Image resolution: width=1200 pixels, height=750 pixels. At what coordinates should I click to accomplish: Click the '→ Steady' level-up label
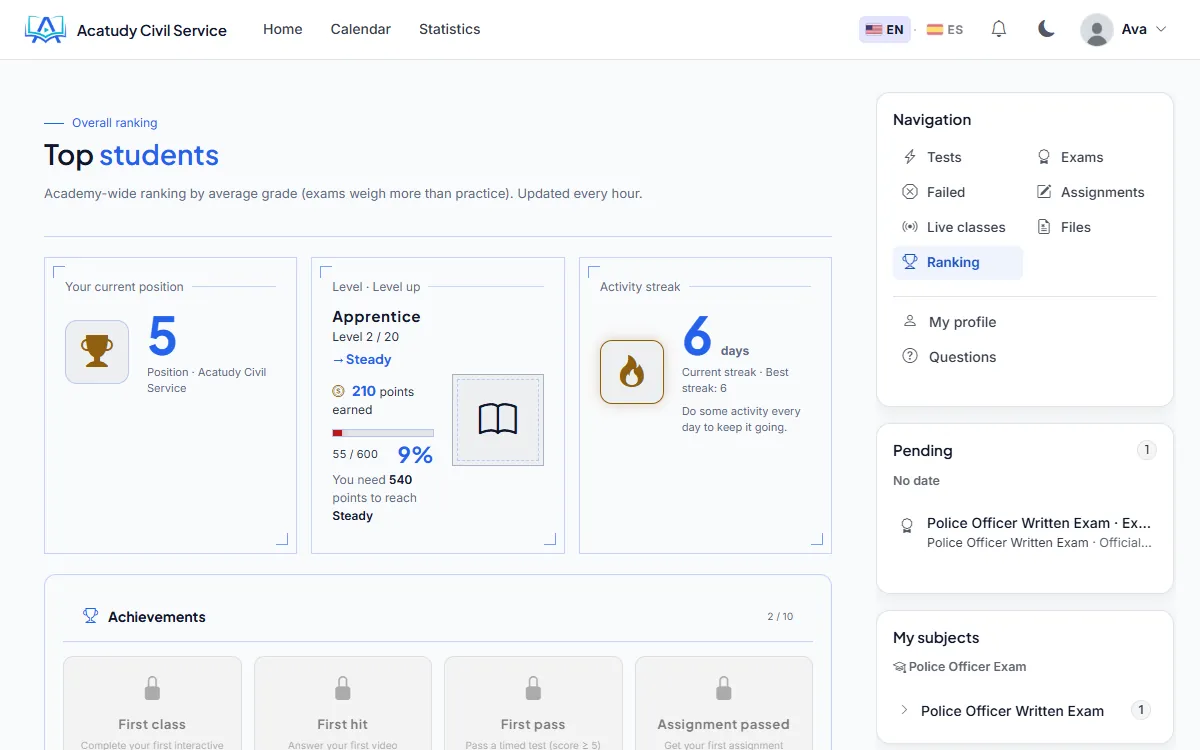[362, 359]
